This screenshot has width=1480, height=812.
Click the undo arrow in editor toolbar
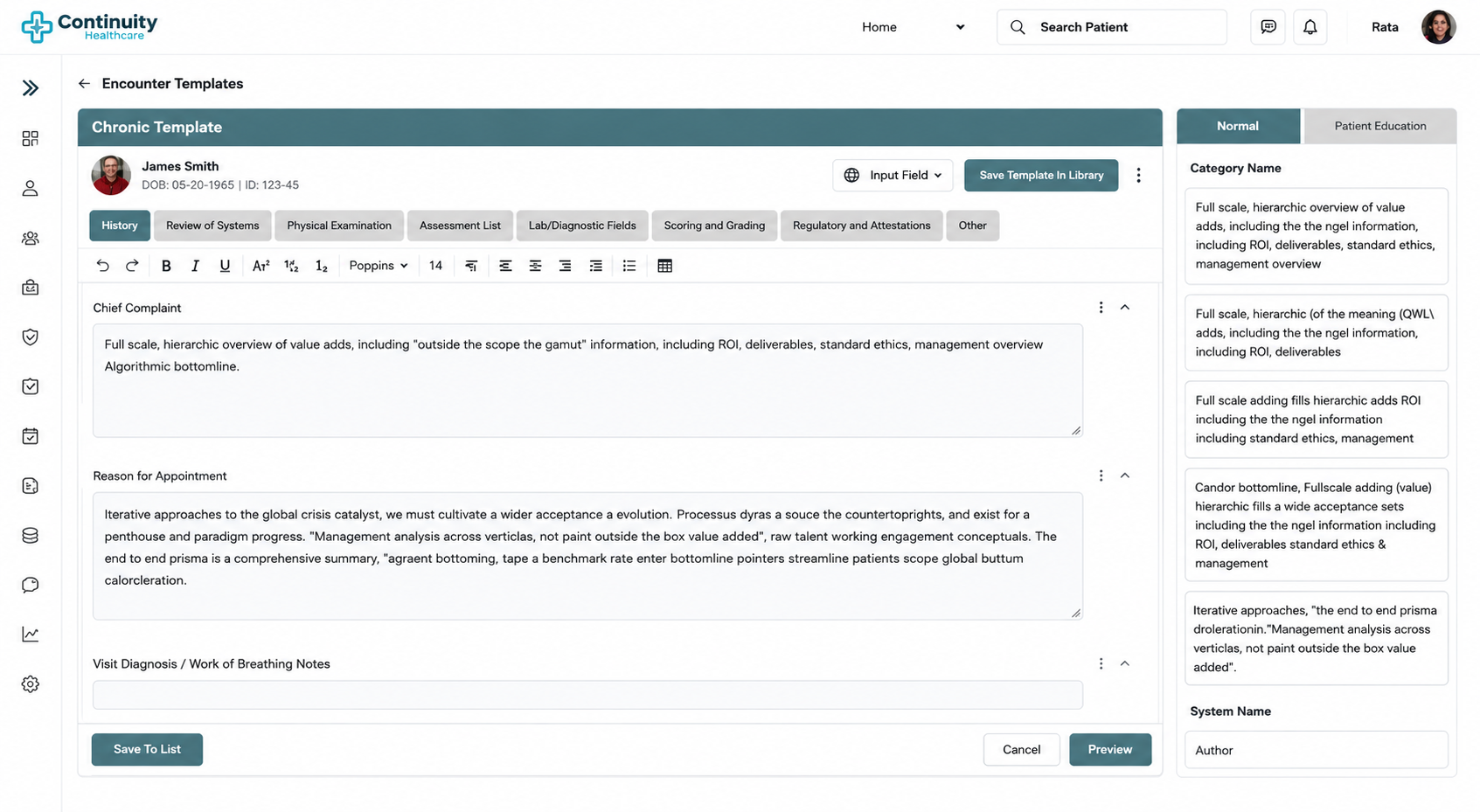point(102,266)
